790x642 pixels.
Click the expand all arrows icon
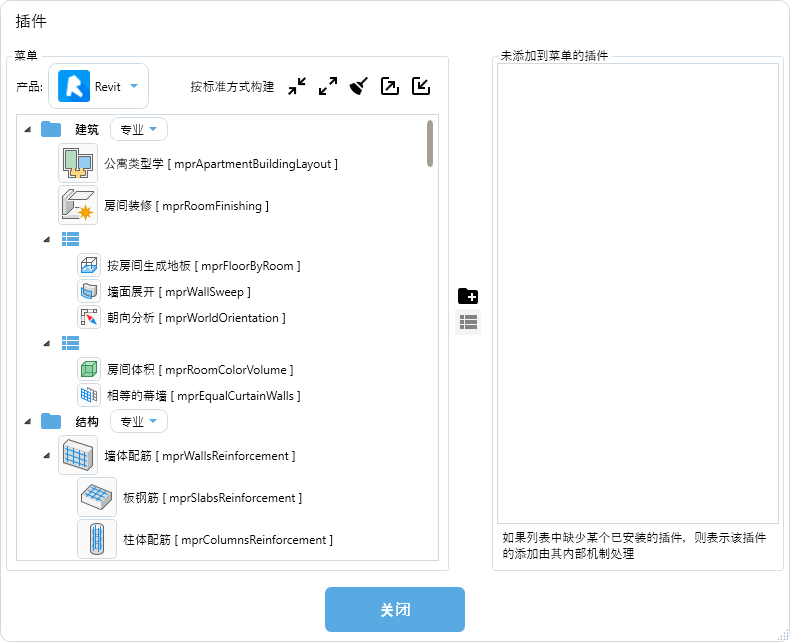[328, 87]
